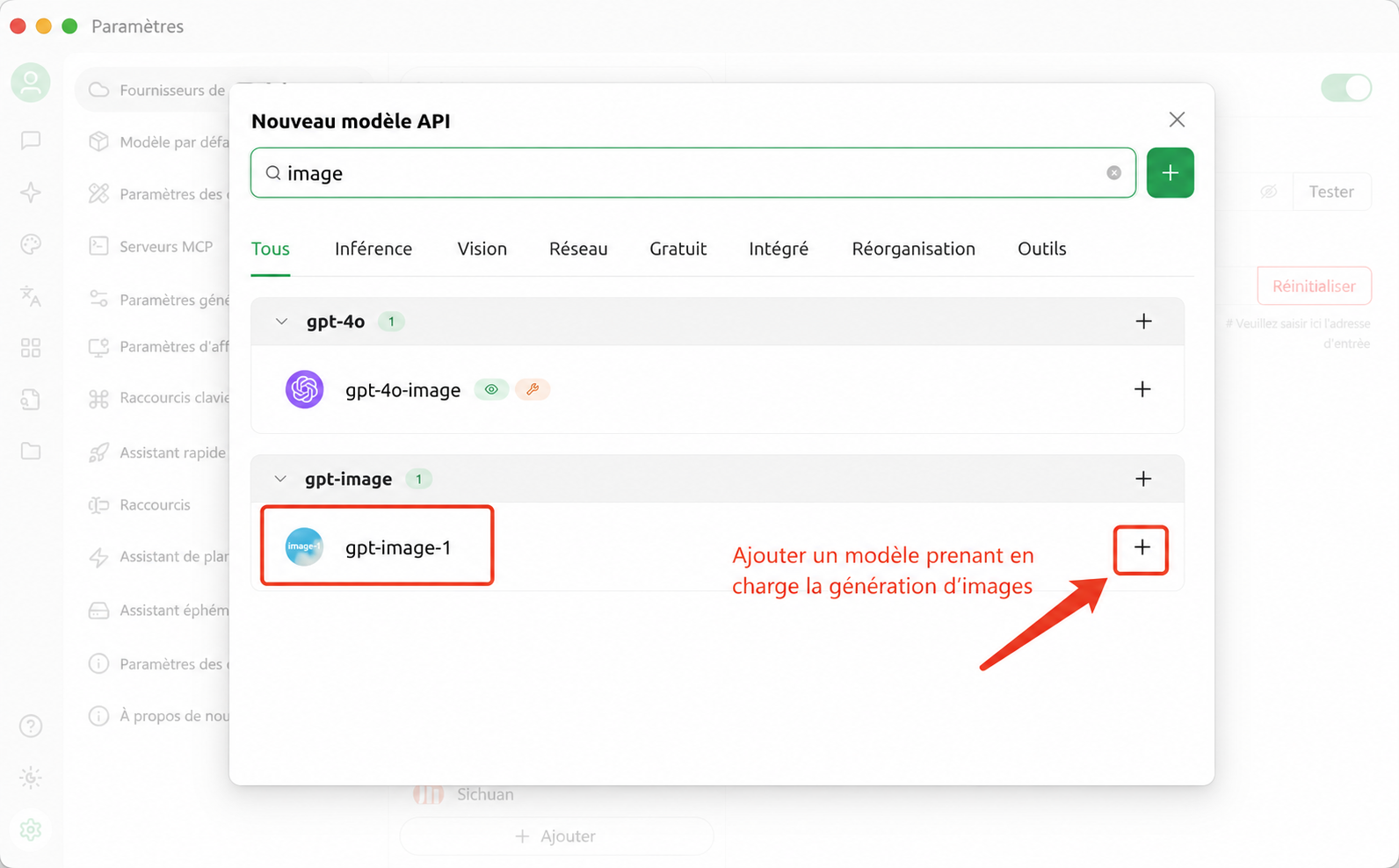
Task: Switch to the Réorganisation tab
Action: pos(914,249)
